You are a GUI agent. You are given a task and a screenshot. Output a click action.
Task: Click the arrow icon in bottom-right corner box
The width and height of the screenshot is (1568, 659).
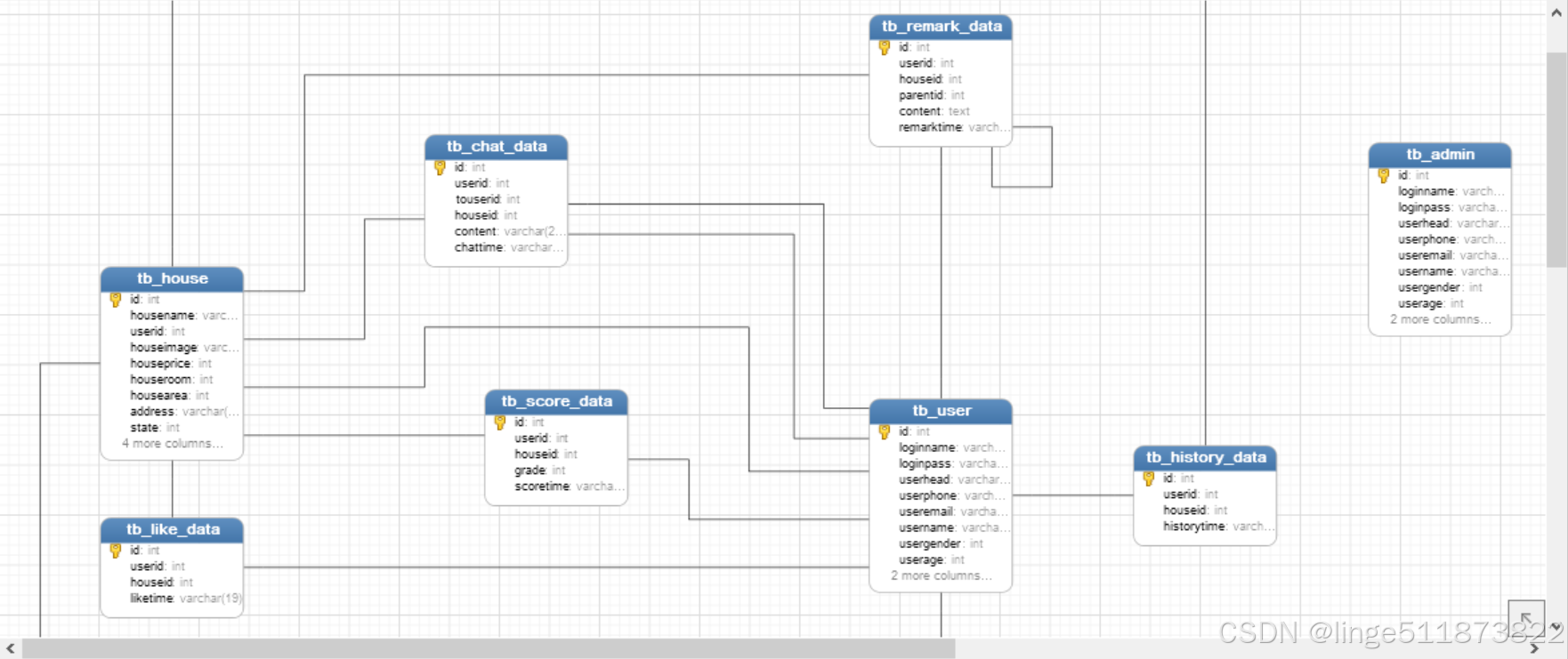tap(1526, 618)
